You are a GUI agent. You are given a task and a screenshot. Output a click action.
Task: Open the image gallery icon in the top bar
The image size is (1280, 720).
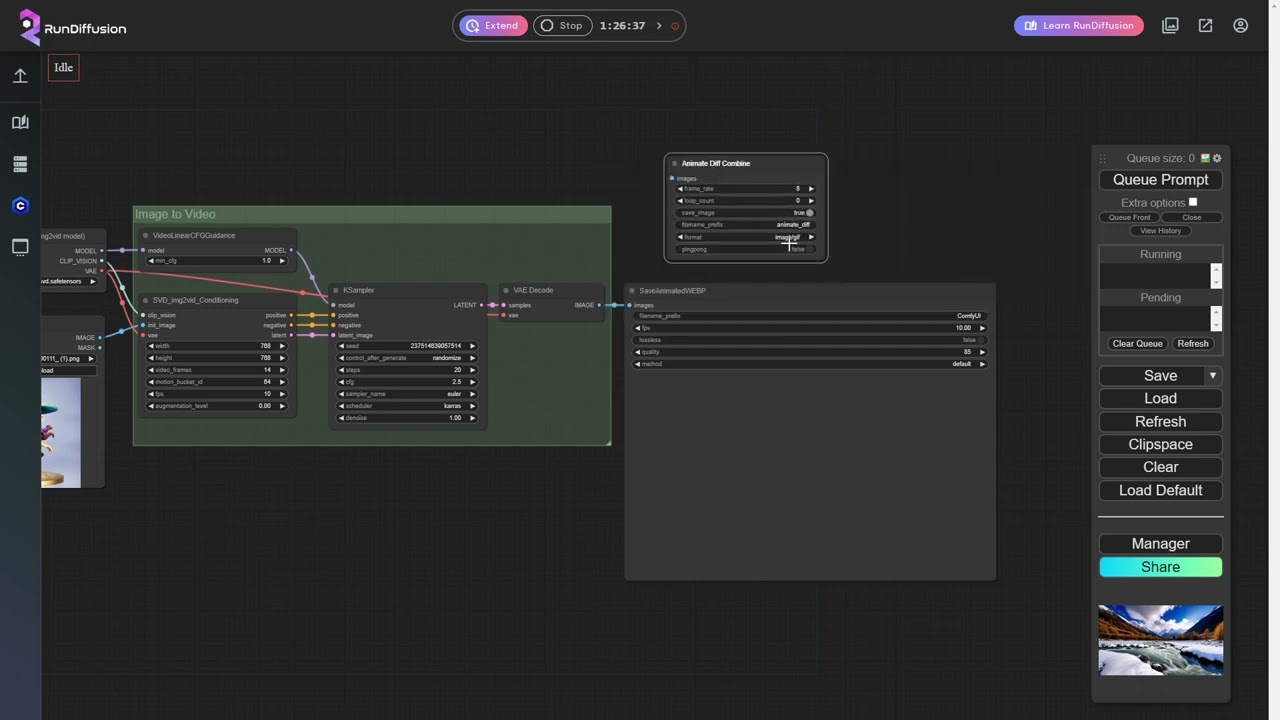click(1170, 25)
